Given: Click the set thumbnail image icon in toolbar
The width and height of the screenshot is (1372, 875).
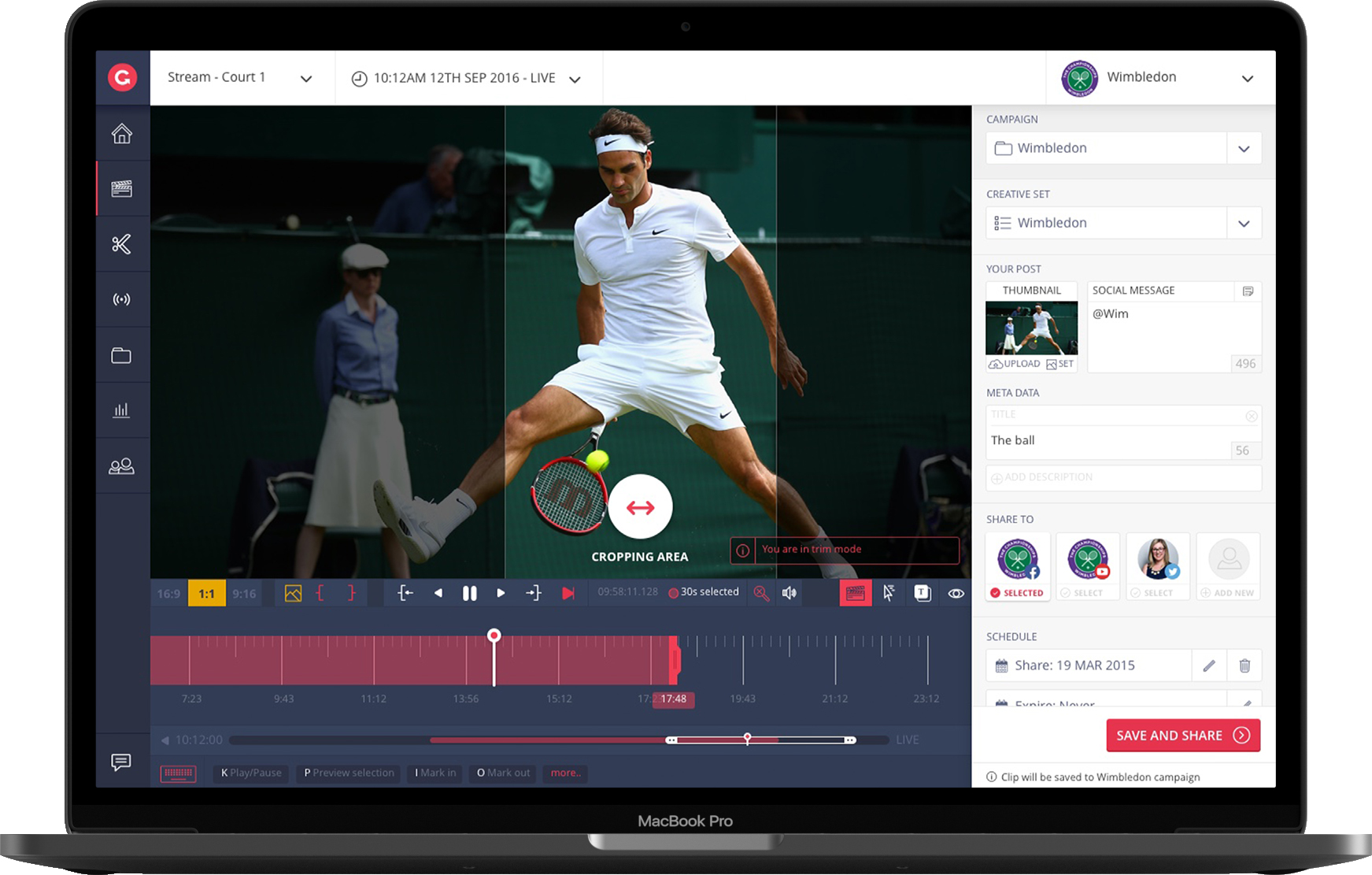Looking at the screenshot, I should point(293,593).
